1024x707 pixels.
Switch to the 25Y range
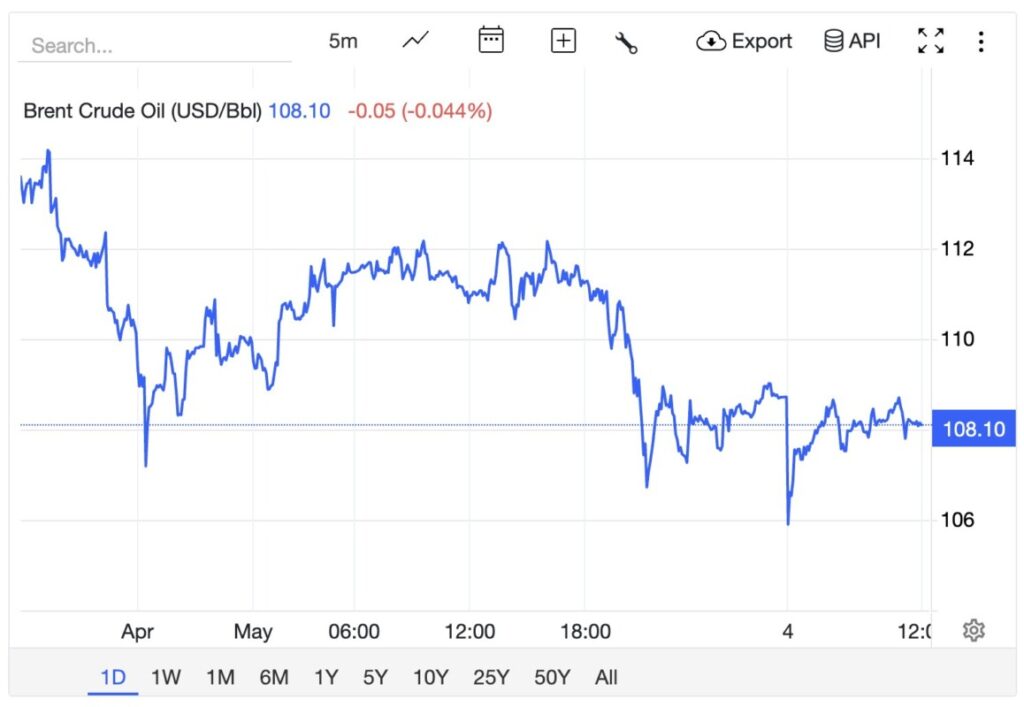coord(491,677)
